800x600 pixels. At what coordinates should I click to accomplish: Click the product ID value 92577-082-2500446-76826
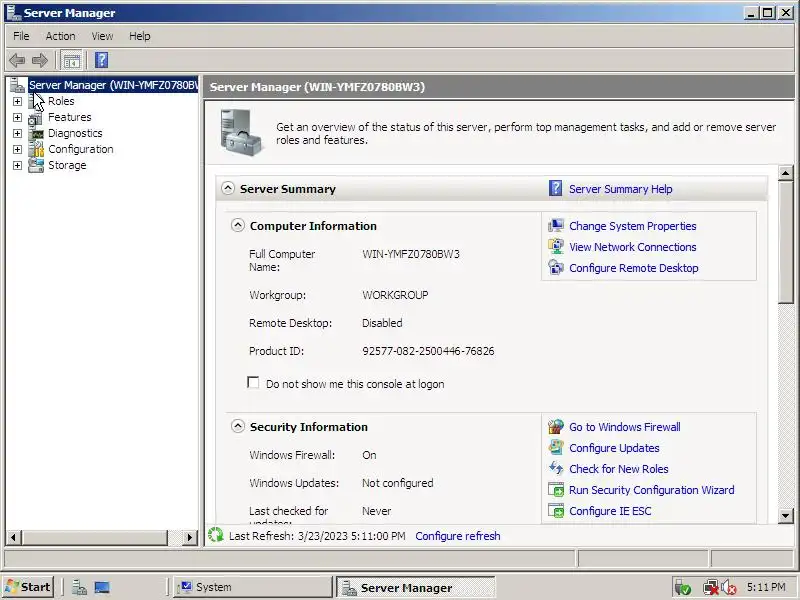[x=428, y=351]
